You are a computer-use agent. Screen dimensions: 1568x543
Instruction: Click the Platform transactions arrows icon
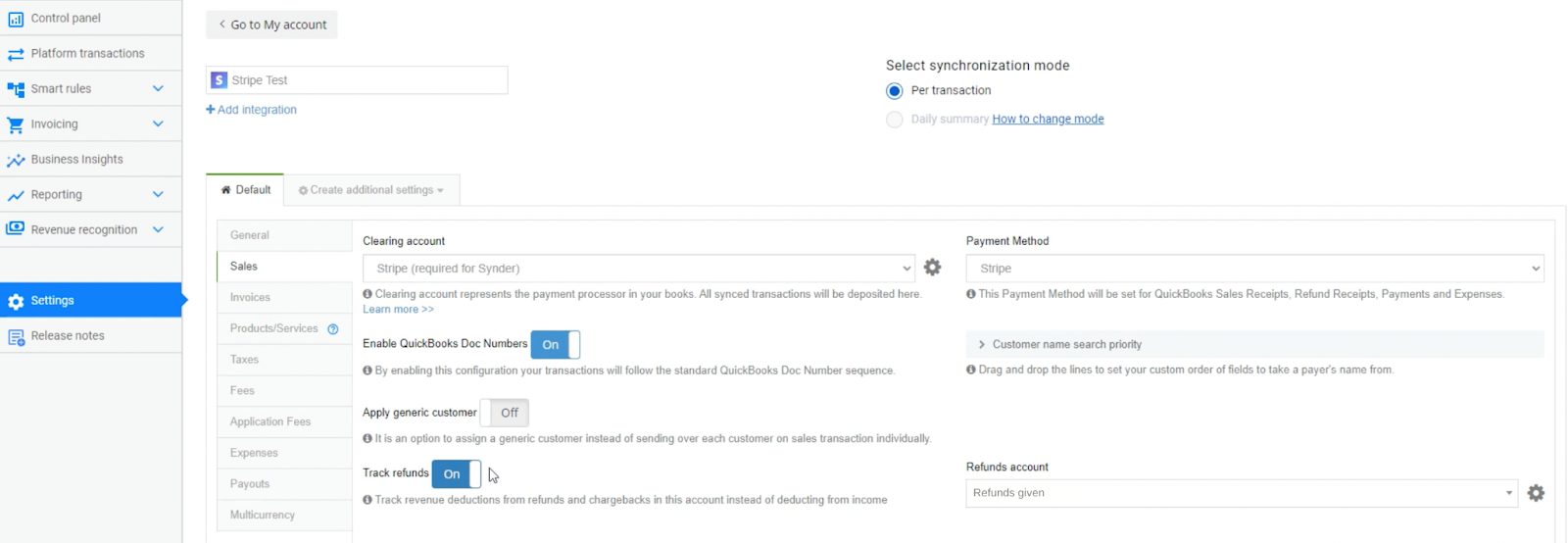point(16,54)
